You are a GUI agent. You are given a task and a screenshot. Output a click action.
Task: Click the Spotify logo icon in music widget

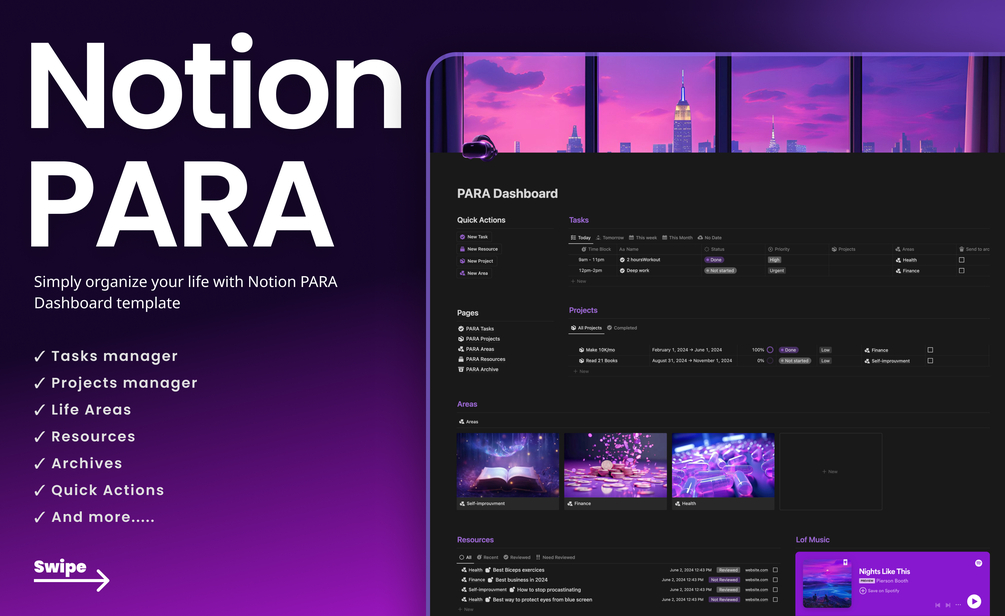click(979, 563)
